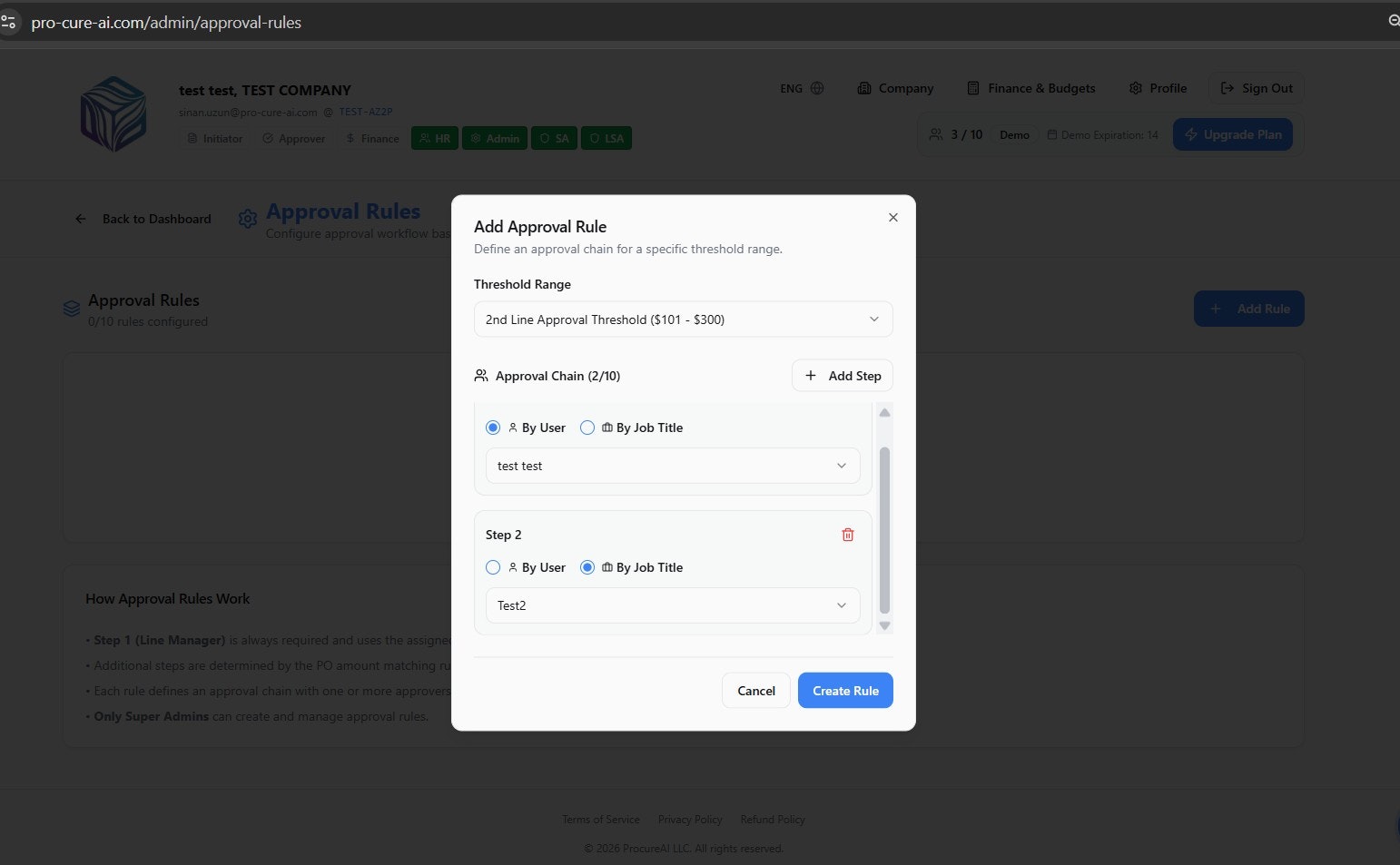Click the Approver role badge

293,139
